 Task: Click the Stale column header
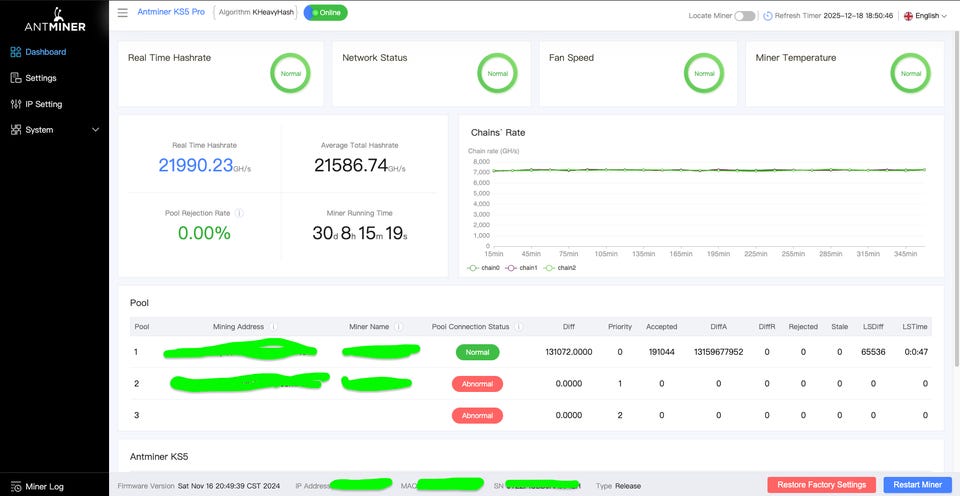839,327
